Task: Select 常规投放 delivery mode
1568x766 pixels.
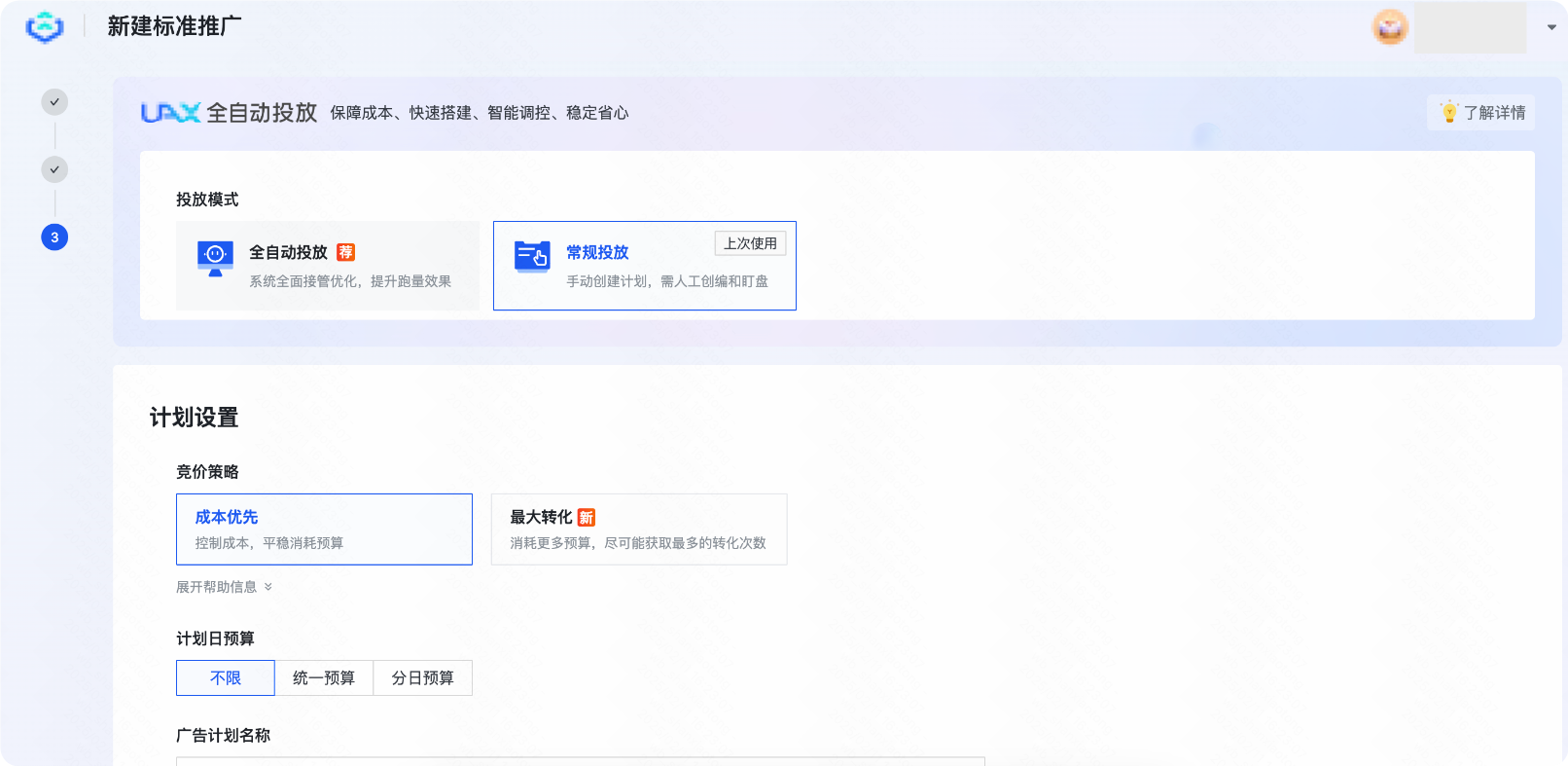Action: tap(644, 266)
